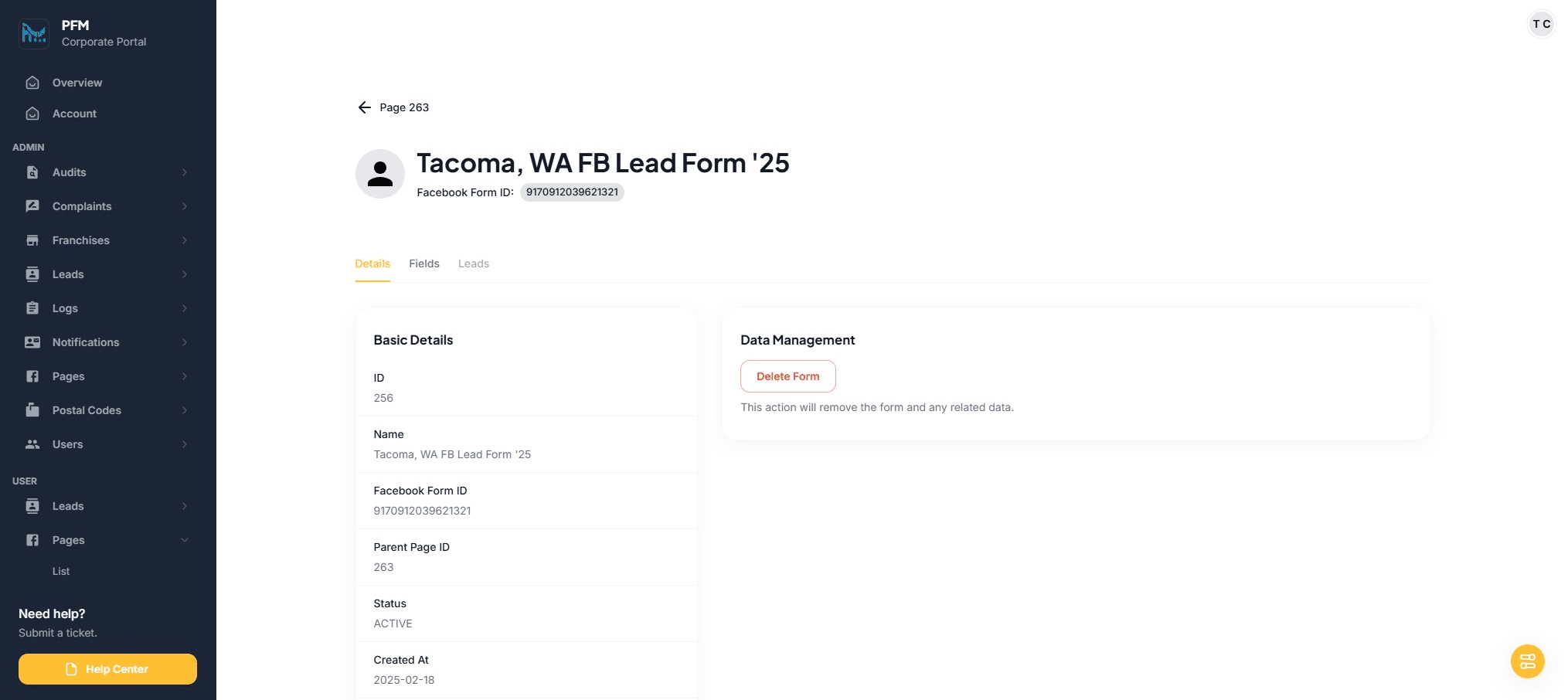This screenshot has width=1568, height=700.
Task: Click the yellow floating settings icon
Action: pos(1527,661)
